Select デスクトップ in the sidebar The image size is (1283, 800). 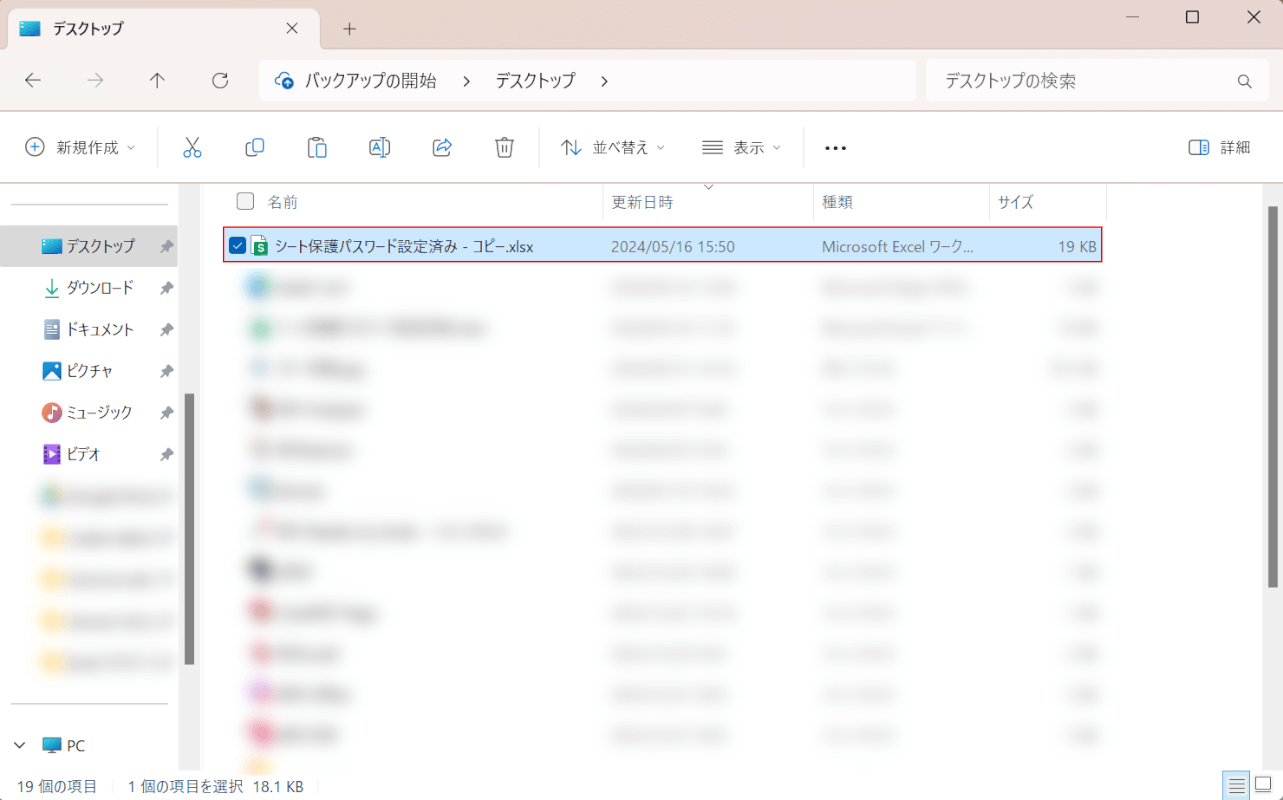(x=89, y=246)
